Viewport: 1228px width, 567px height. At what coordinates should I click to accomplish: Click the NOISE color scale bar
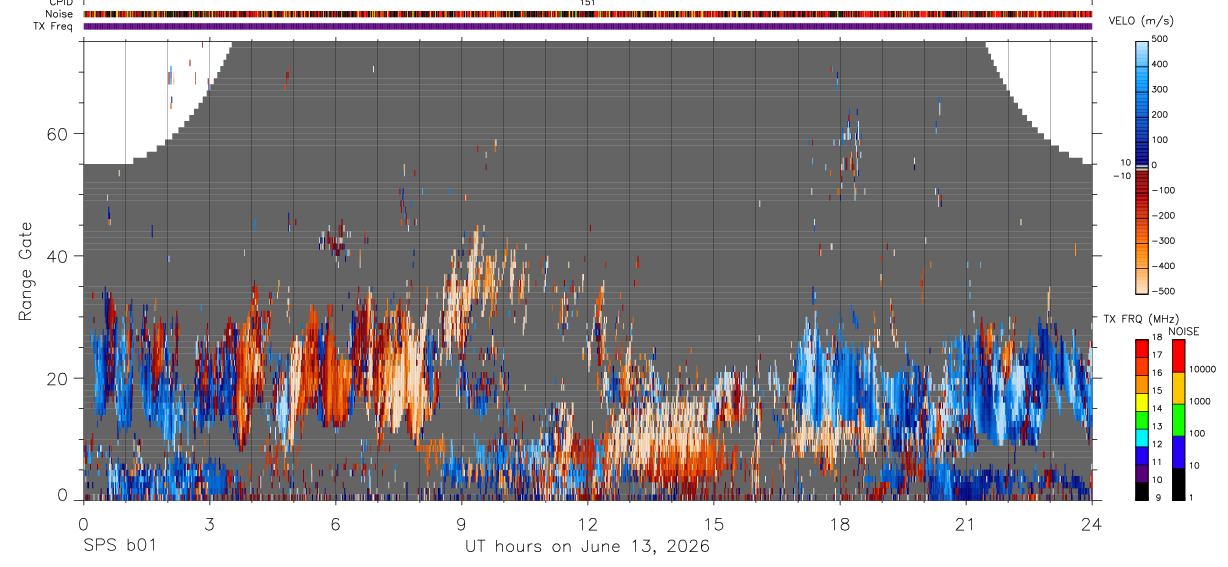coord(1179,419)
